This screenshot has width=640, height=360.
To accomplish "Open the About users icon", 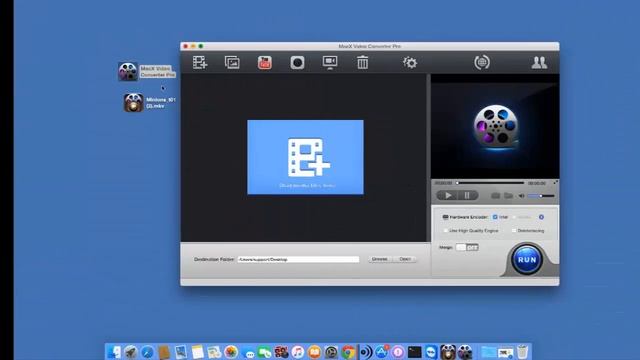I will point(539,62).
